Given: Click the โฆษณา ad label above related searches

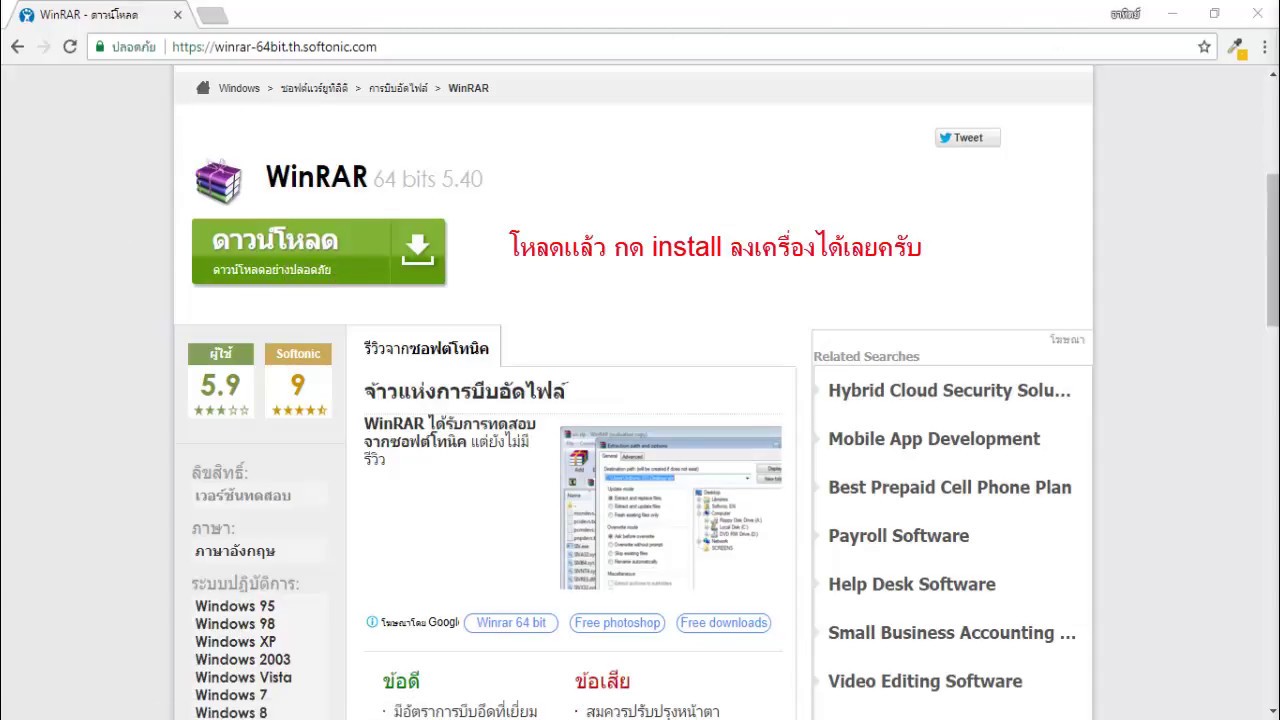Looking at the screenshot, I should tap(1067, 340).
